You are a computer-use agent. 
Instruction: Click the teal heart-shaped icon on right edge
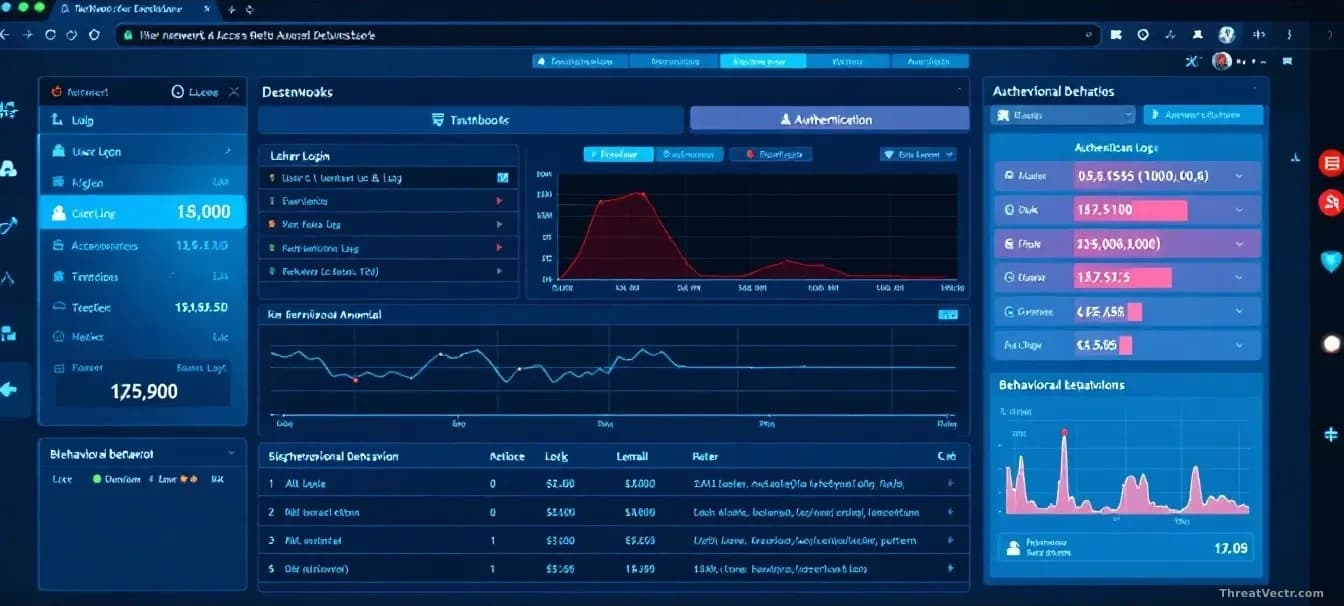(x=1331, y=262)
